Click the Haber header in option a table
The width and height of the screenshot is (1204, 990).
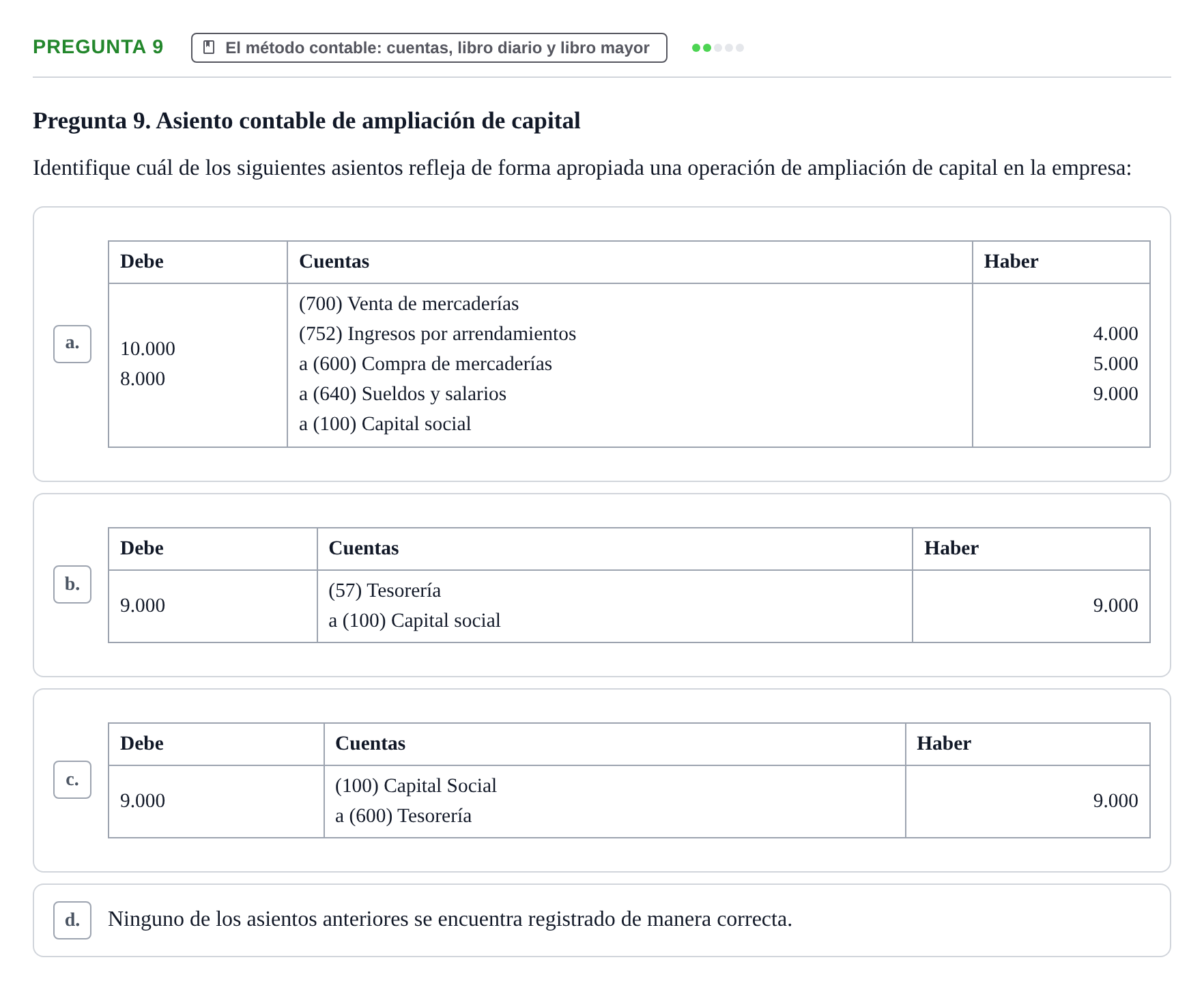[1011, 261]
